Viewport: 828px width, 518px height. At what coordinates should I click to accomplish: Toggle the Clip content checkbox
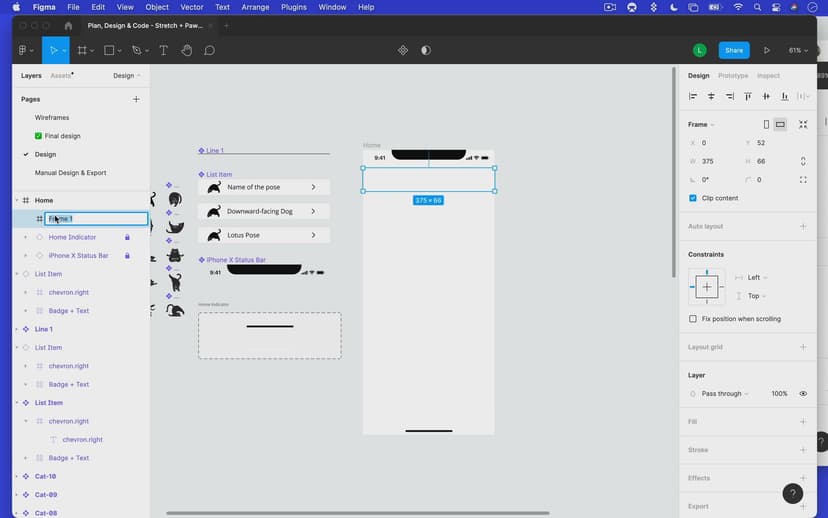point(693,198)
